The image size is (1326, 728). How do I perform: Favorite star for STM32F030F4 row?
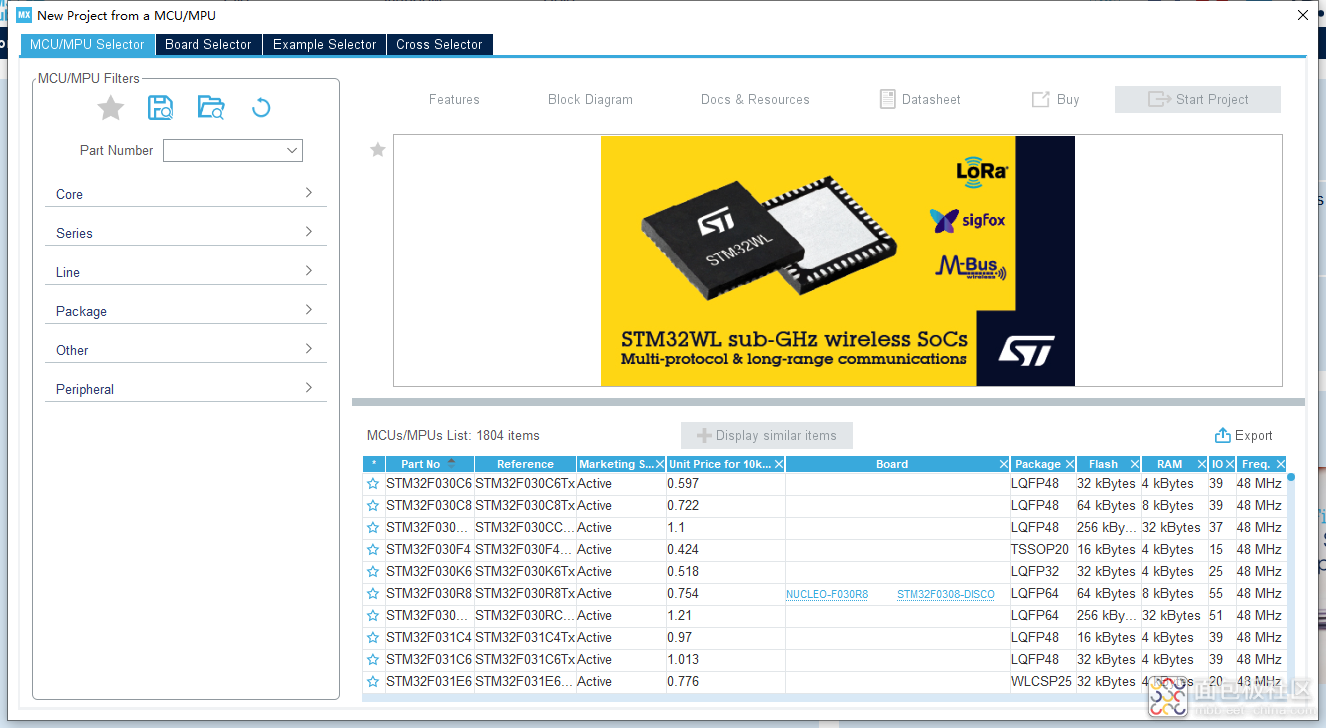373,550
